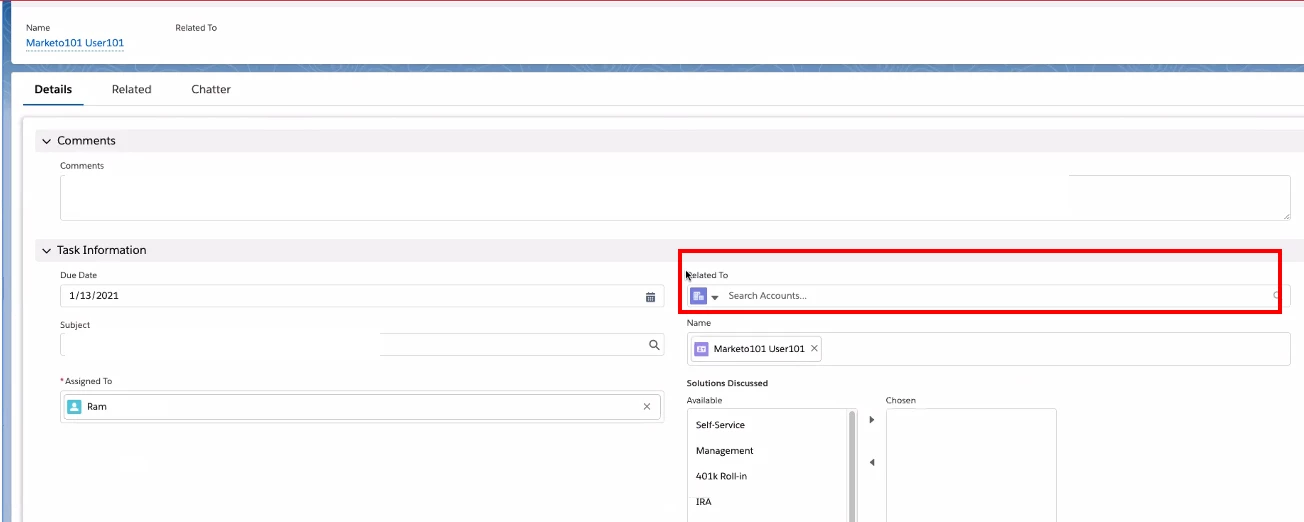
Task: Collapse the Comments section
Action: pos(46,141)
